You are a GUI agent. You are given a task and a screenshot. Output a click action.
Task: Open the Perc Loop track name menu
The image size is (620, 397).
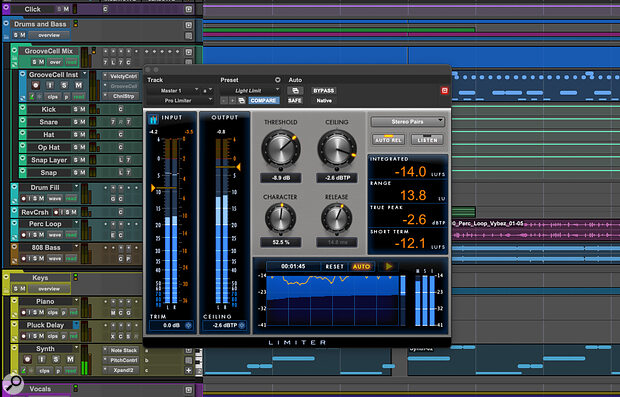point(76,223)
